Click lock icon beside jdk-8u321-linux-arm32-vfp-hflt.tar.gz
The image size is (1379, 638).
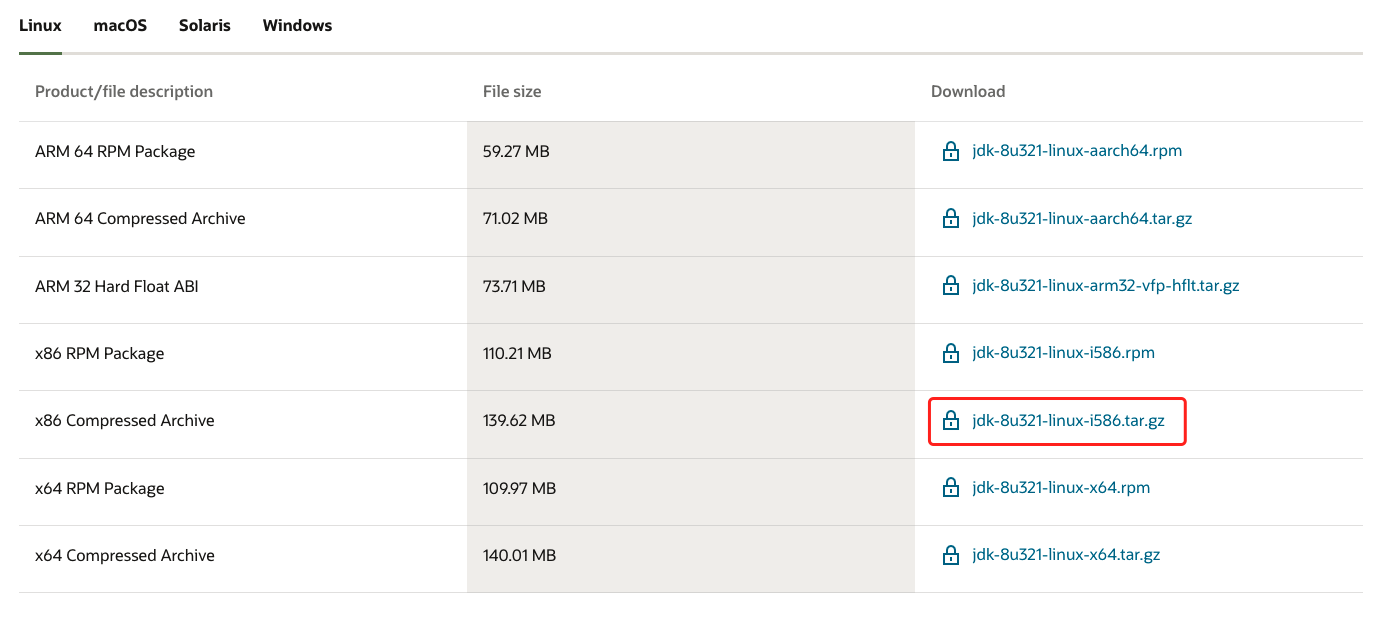point(951,286)
